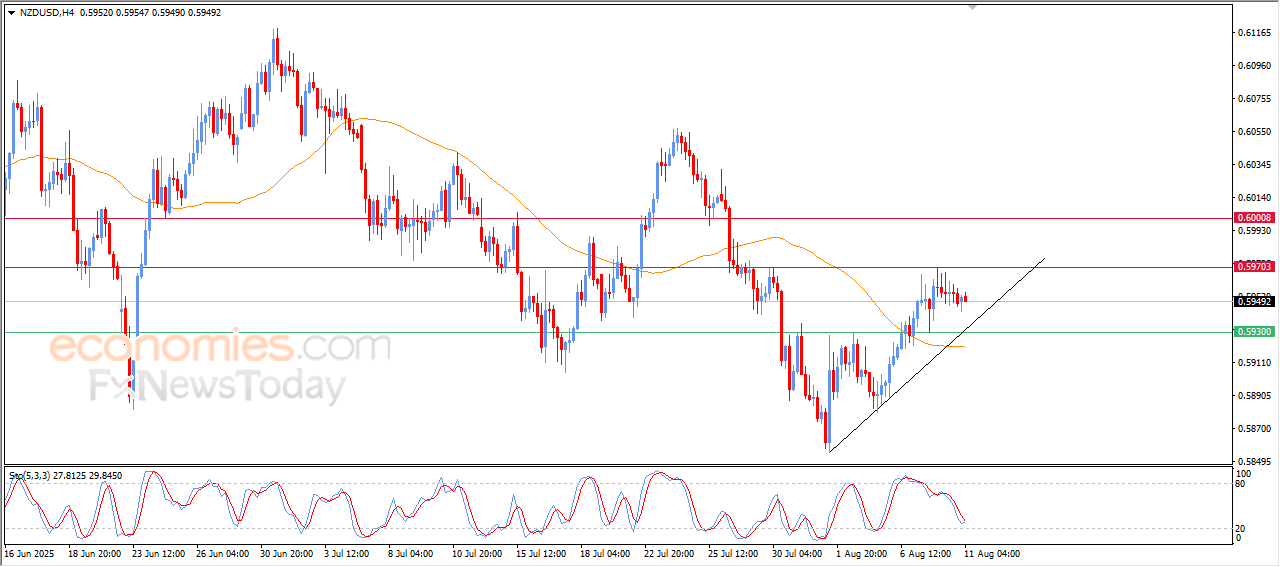Click the 23 Jun 12:00 time label
Viewport: 1280px width, 567px height.
tap(158, 552)
